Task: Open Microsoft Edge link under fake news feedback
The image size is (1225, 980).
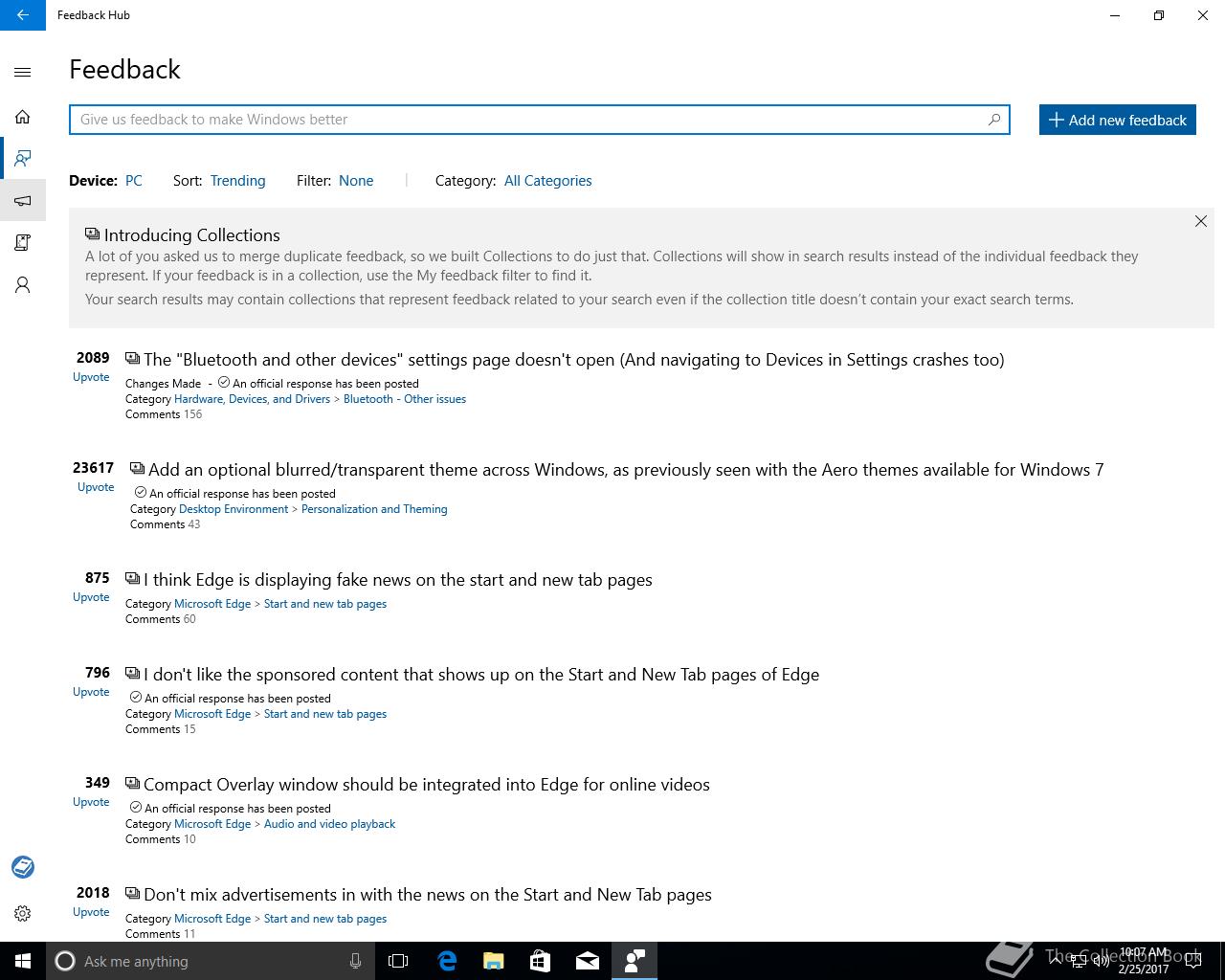Action: coord(212,604)
